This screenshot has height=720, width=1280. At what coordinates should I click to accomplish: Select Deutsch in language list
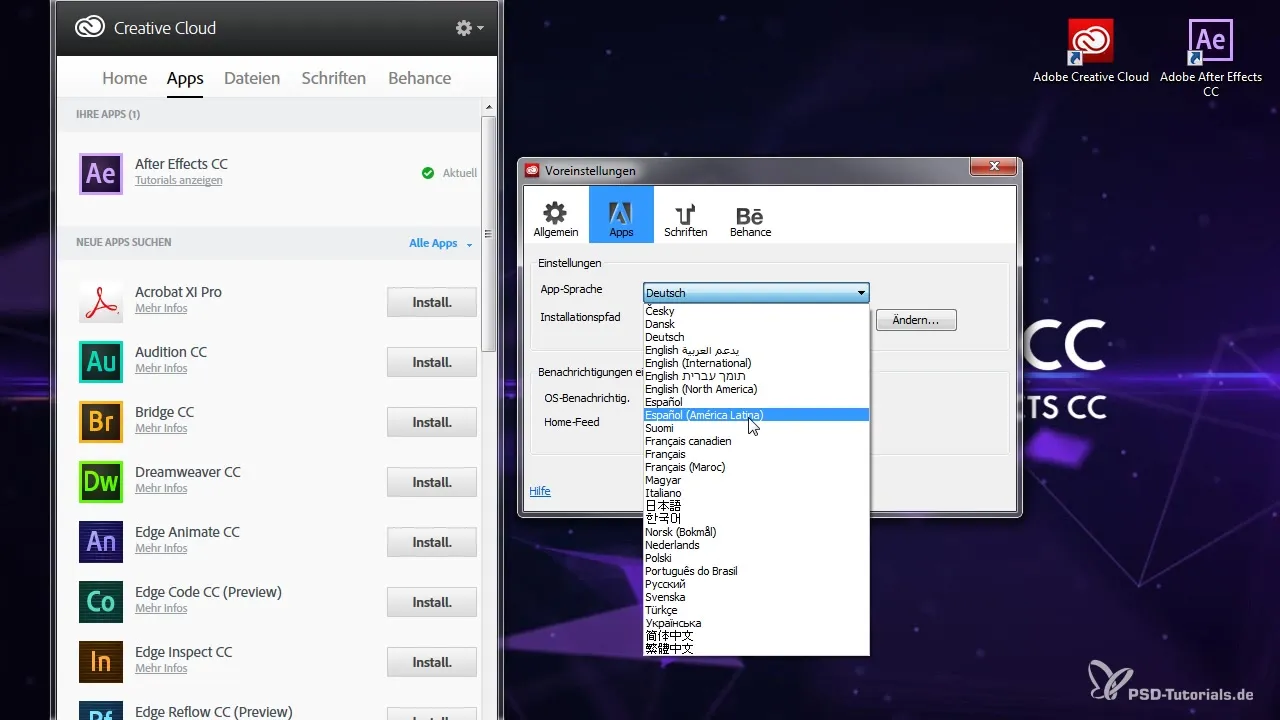pyautogui.click(x=756, y=337)
